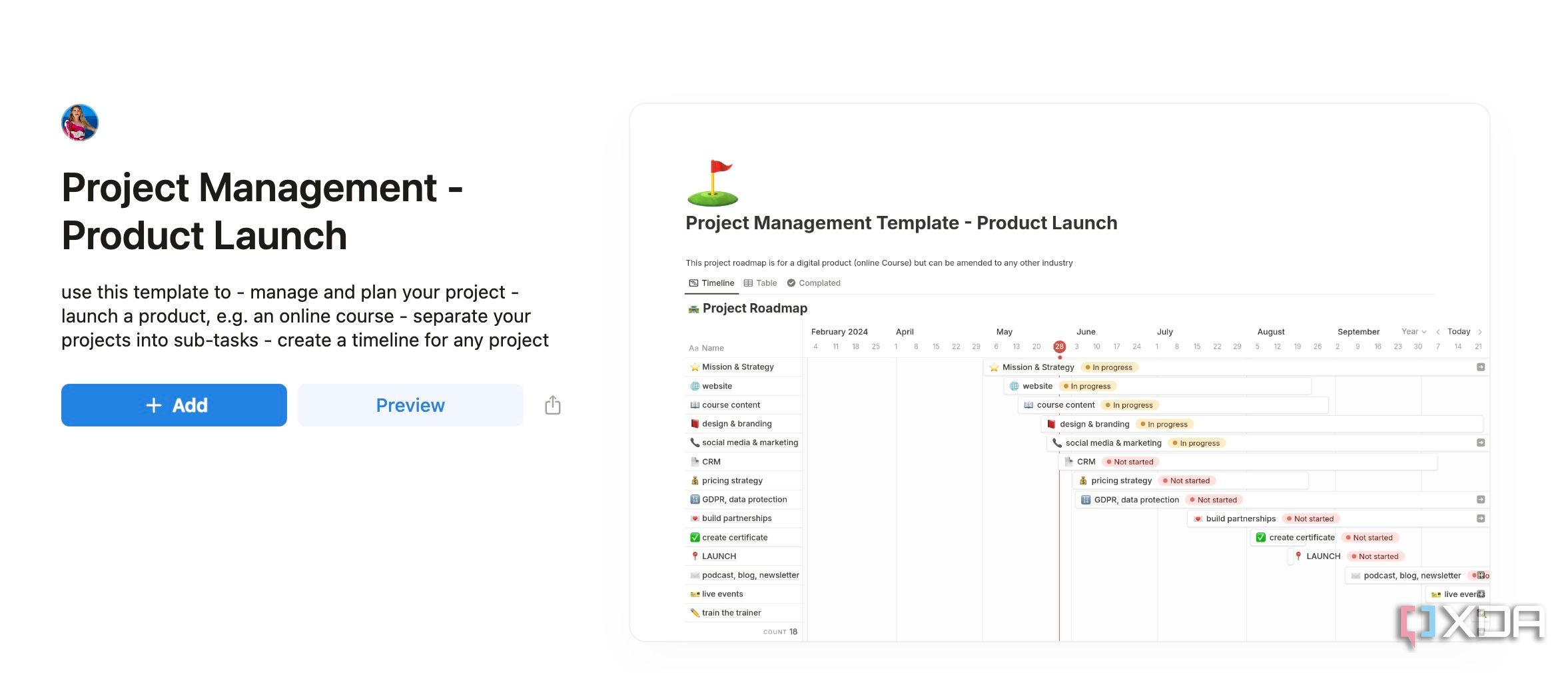Click the car icon beside Project Roadmap heading
This screenshot has height=673, width=1568.
(x=693, y=309)
